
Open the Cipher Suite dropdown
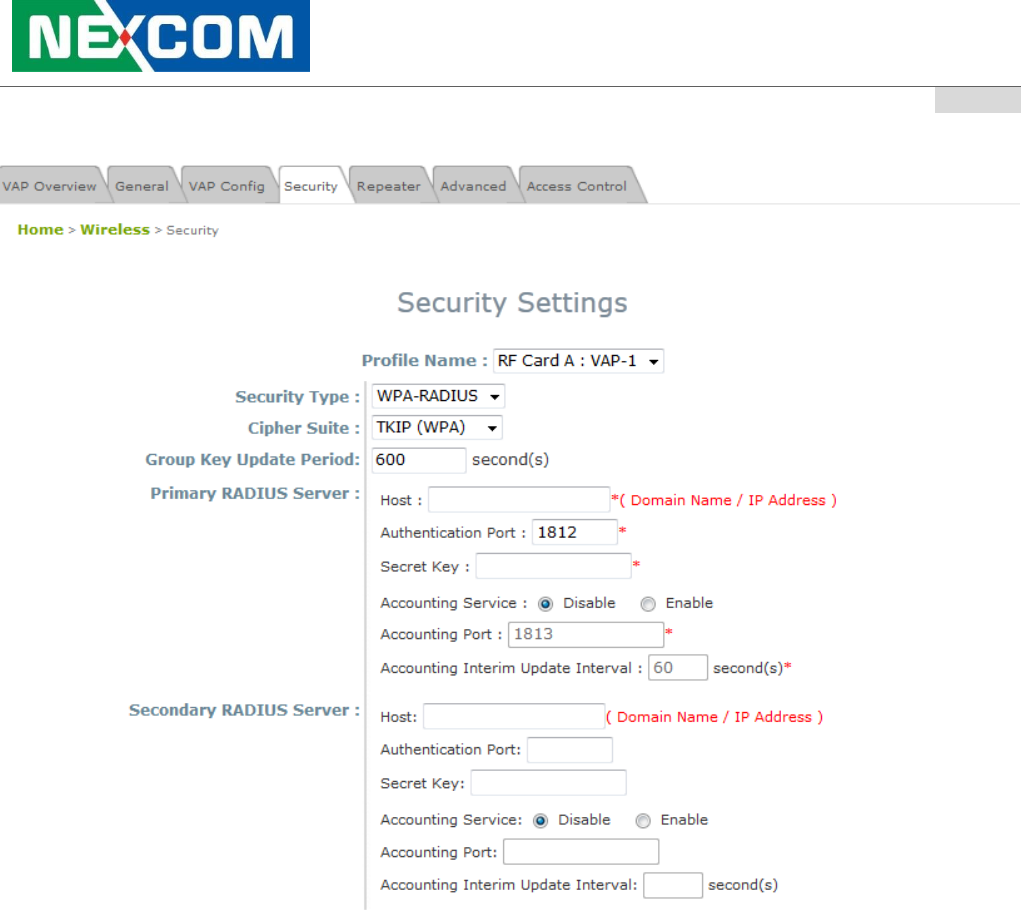tap(437, 428)
